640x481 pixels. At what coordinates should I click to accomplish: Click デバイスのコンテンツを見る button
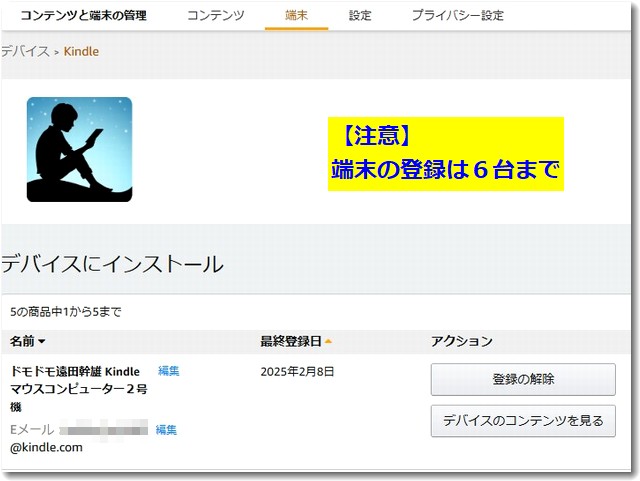tap(523, 421)
